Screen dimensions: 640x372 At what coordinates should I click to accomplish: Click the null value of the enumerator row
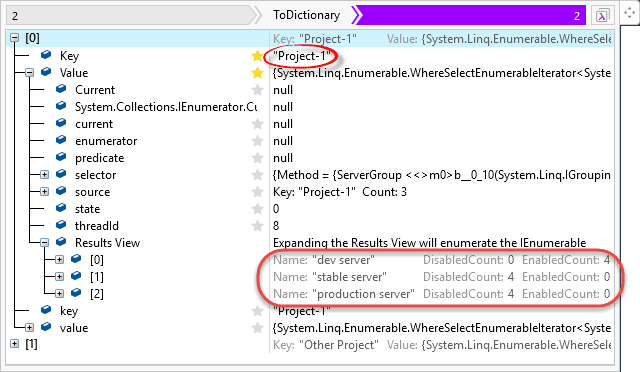[x=283, y=141]
